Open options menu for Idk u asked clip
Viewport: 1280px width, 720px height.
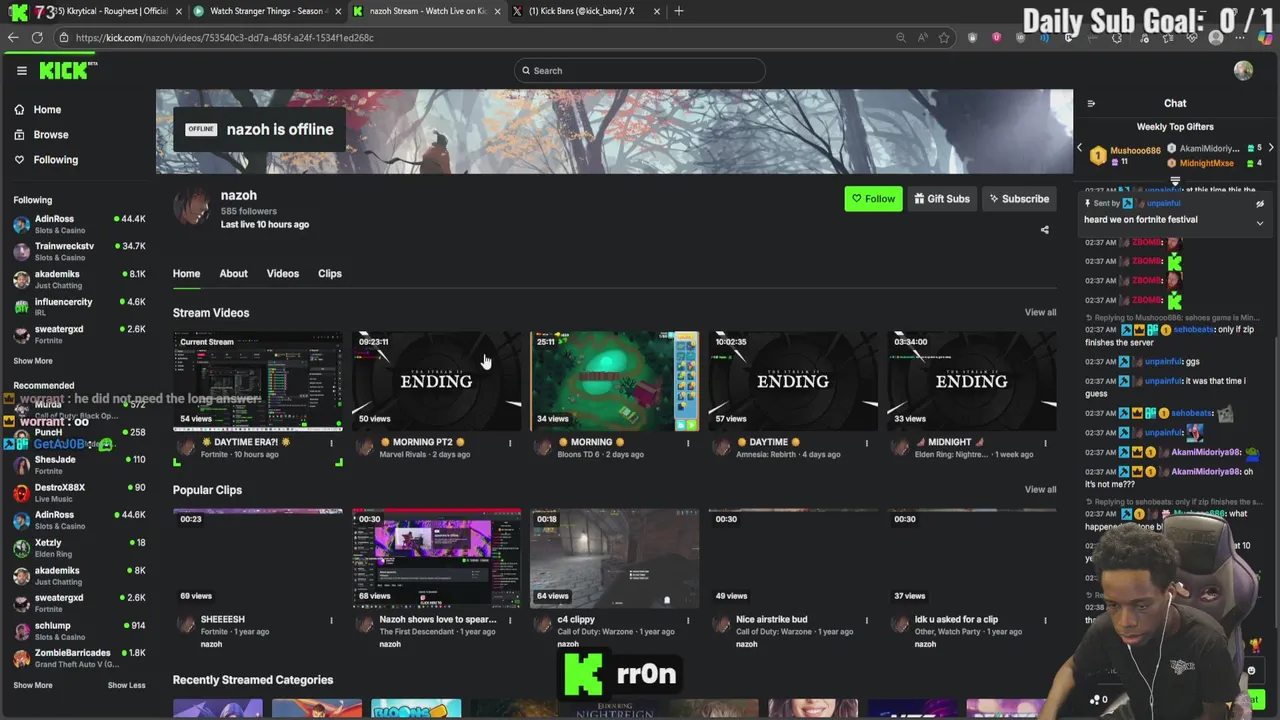tap(1045, 620)
